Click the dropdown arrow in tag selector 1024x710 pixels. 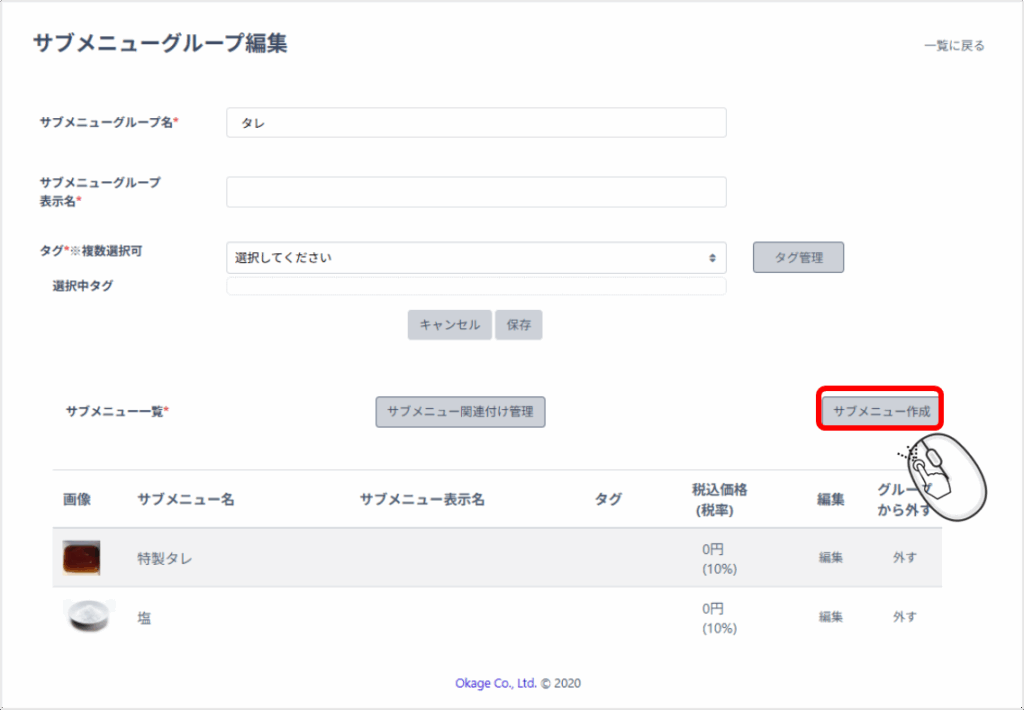coord(712,258)
